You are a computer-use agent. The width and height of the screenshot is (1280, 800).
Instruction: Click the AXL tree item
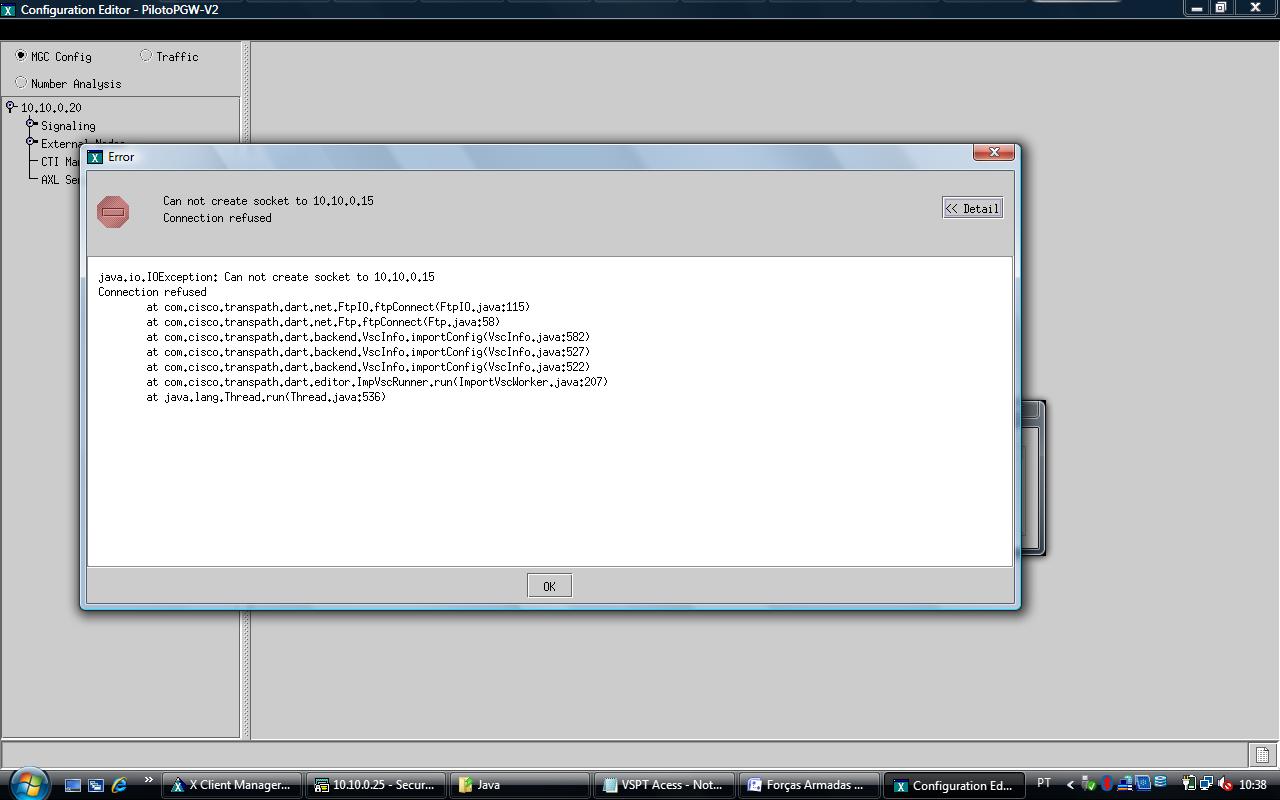click(x=60, y=180)
